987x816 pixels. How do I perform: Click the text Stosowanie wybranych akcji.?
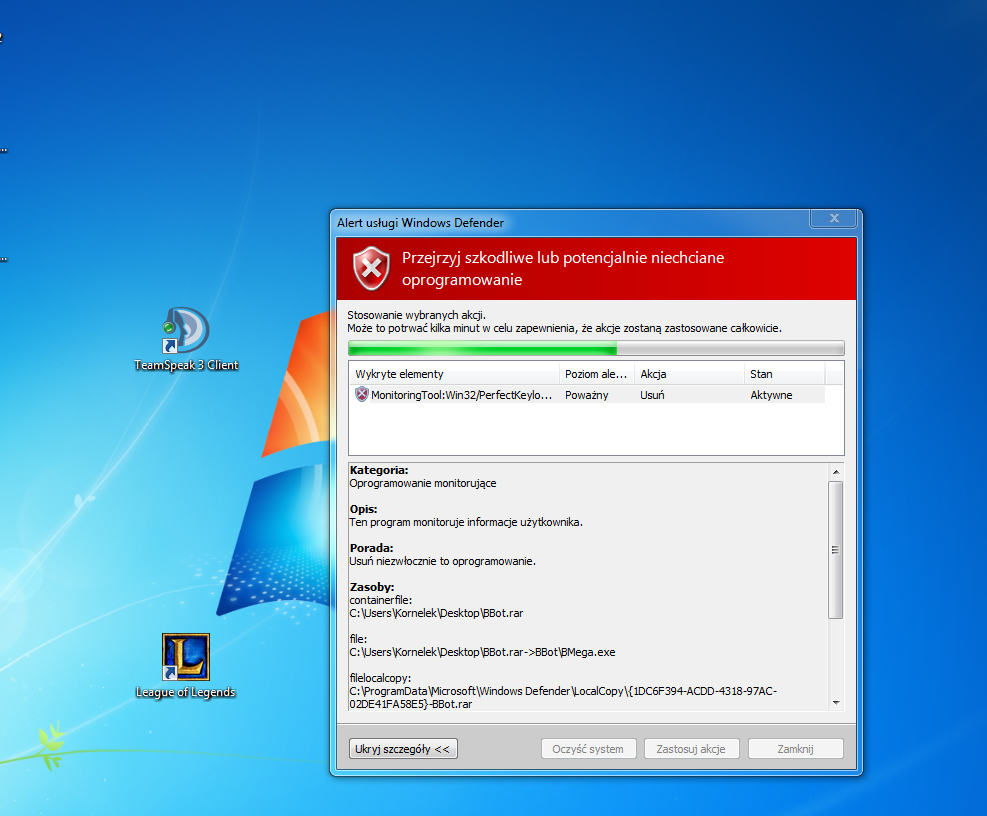(x=416, y=315)
